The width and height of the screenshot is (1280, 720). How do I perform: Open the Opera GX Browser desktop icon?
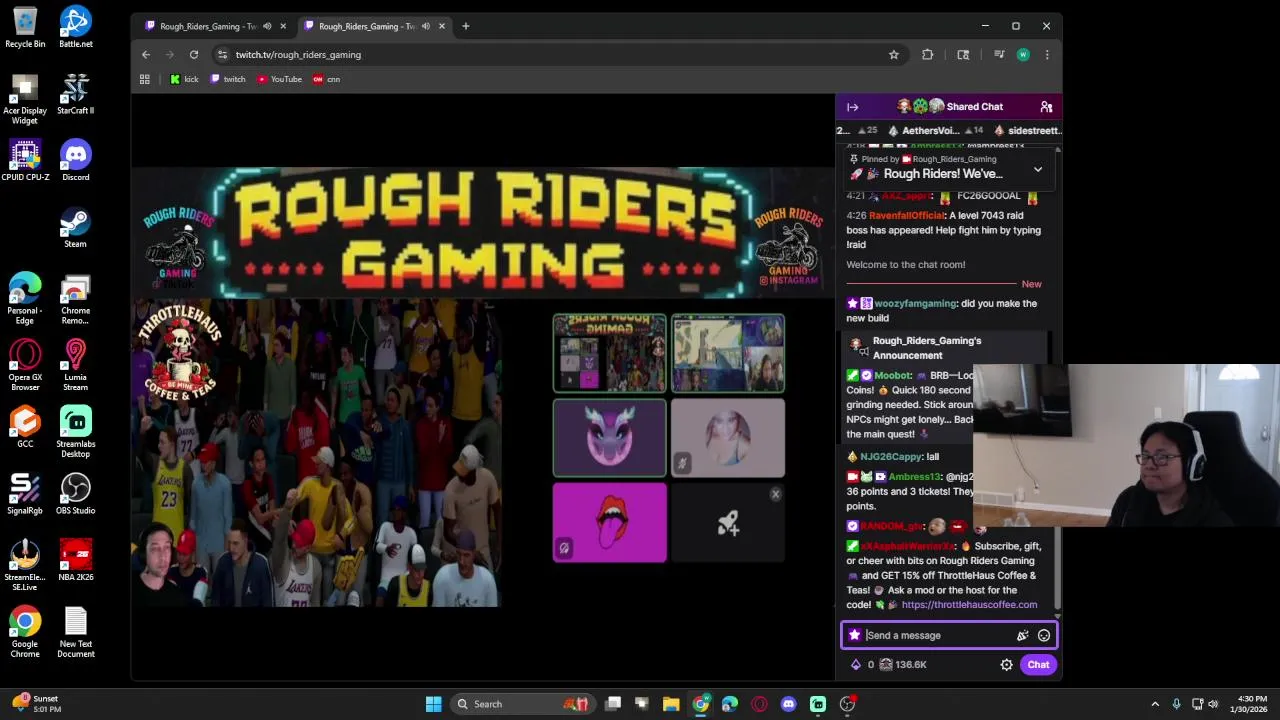point(25,366)
